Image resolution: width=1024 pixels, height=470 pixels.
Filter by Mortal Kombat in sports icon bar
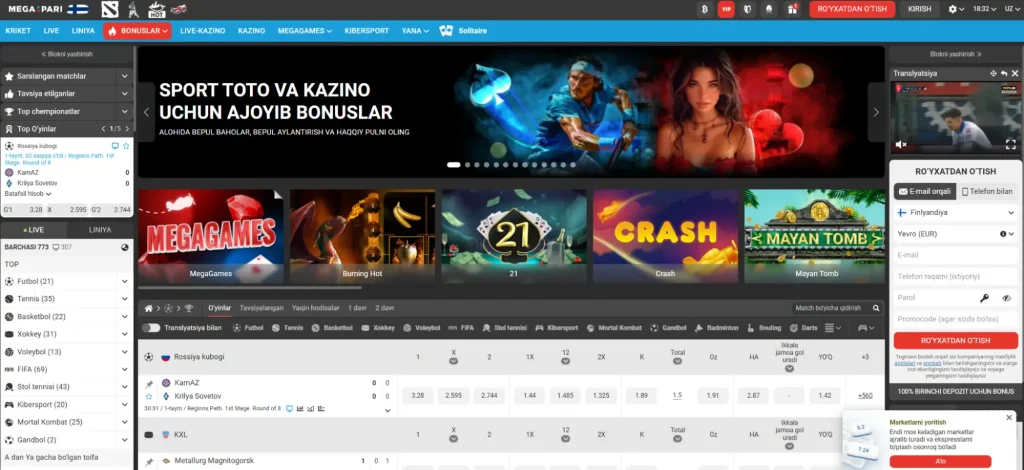[615, 328]
